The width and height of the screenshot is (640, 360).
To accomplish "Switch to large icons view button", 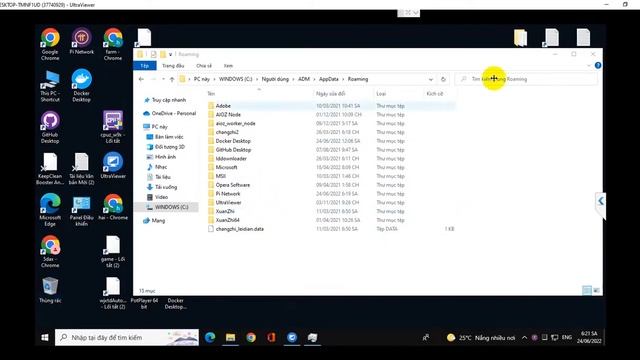I will click(596, 290).
